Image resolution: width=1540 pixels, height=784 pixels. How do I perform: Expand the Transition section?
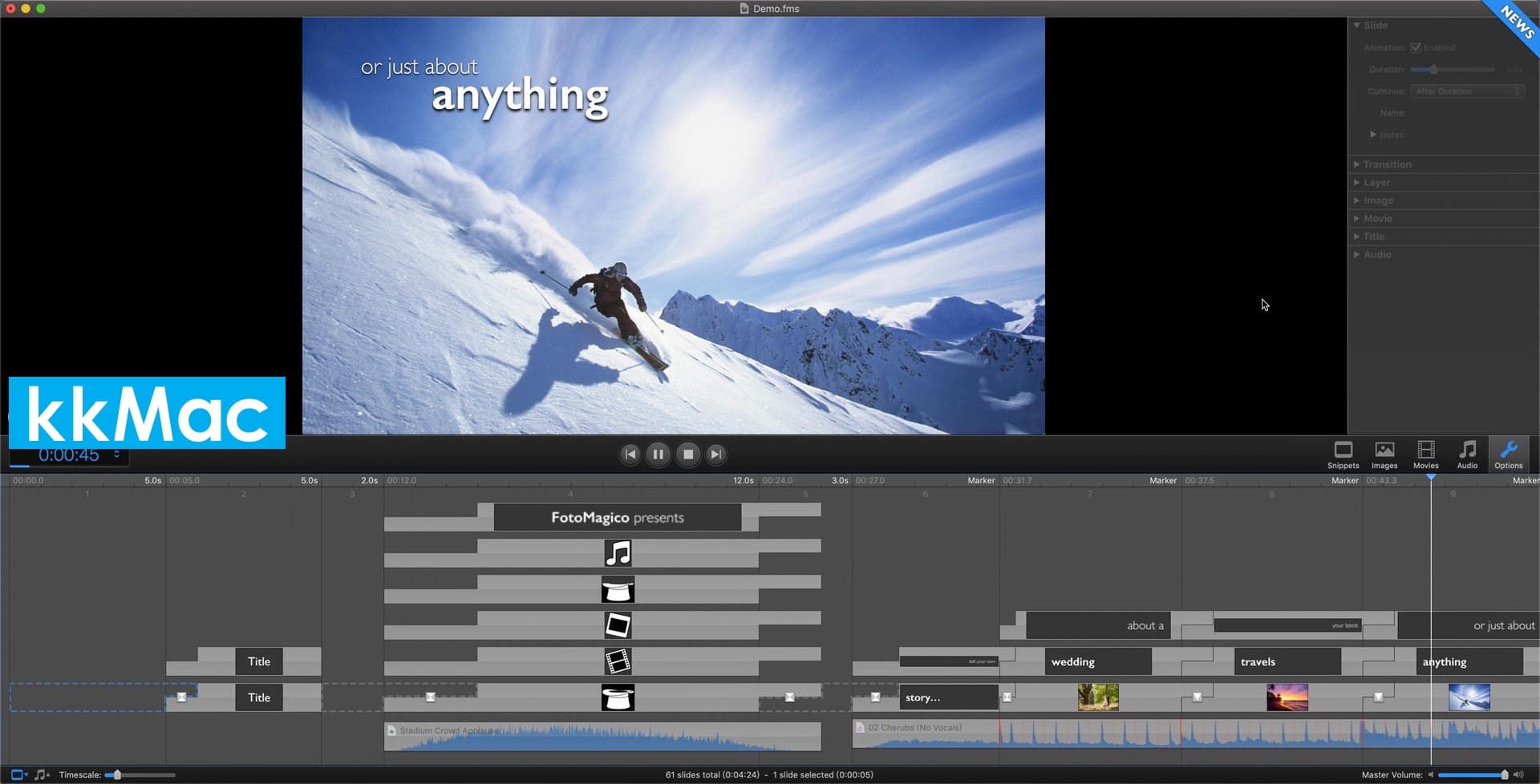coord(1357,164)
